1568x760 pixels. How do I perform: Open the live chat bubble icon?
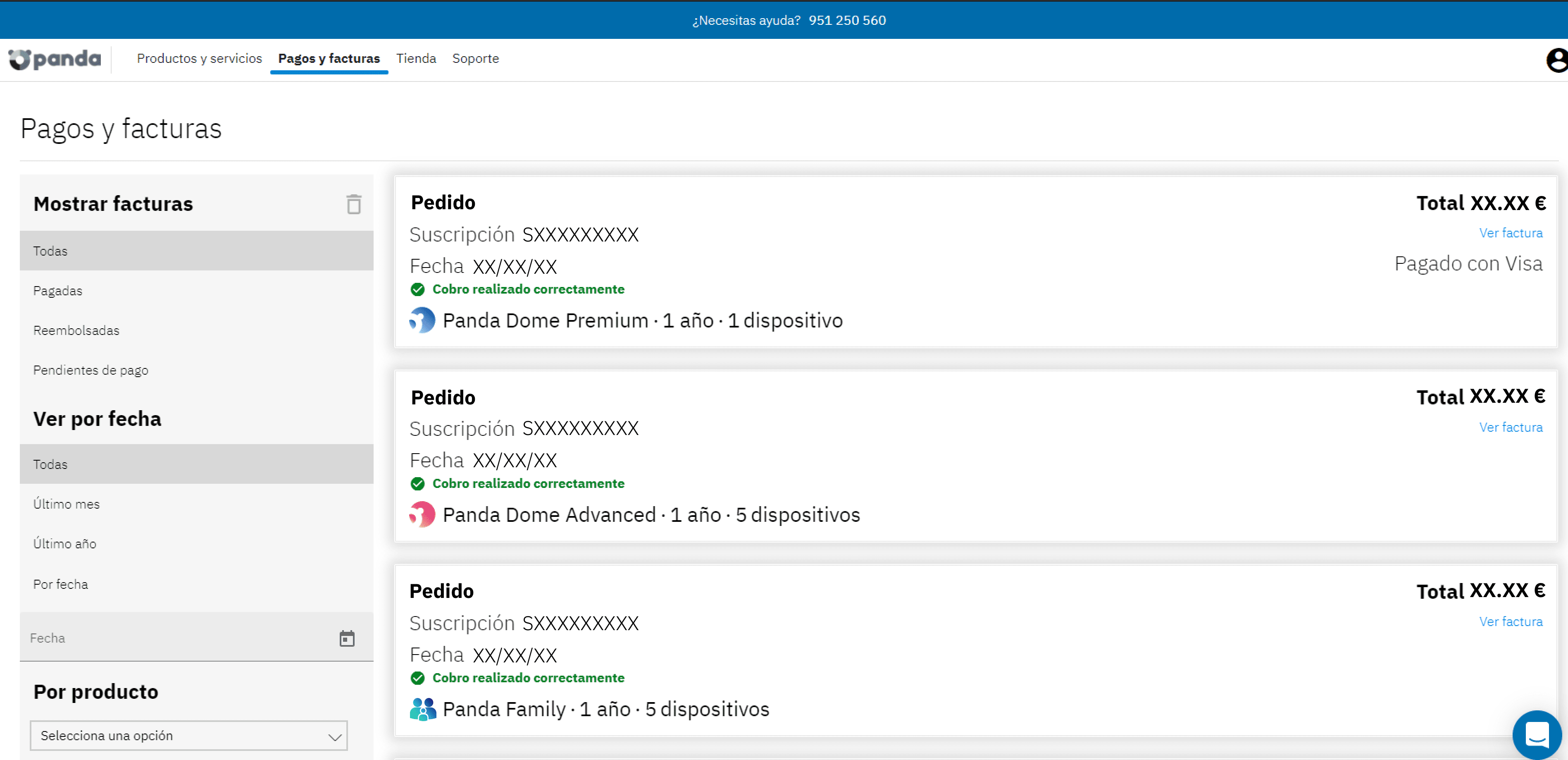click(1537, 734)
